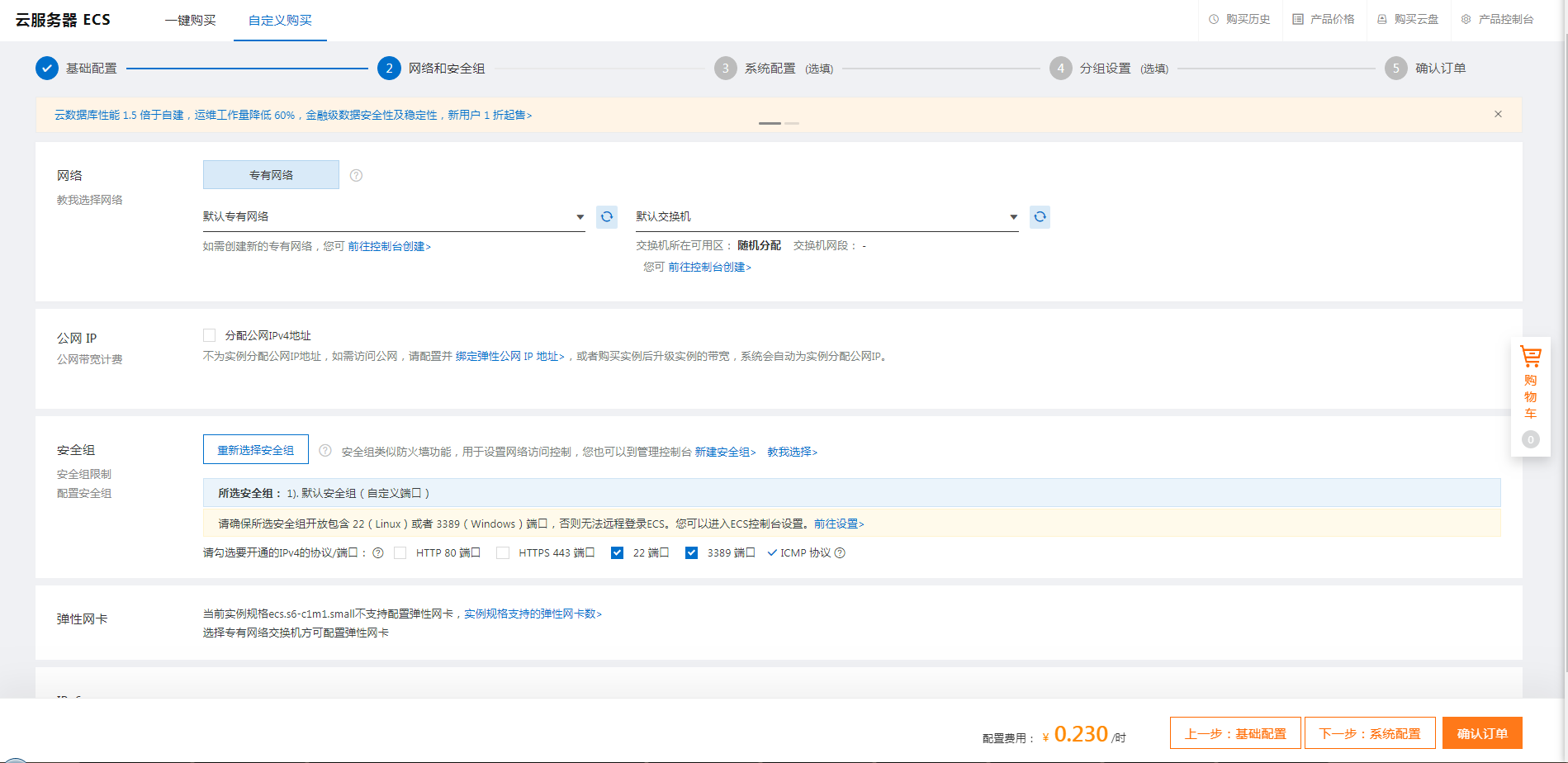Click the 重新选择安全组 button
The height and width of the screenshot is (763, 1568).
point(256,449)
